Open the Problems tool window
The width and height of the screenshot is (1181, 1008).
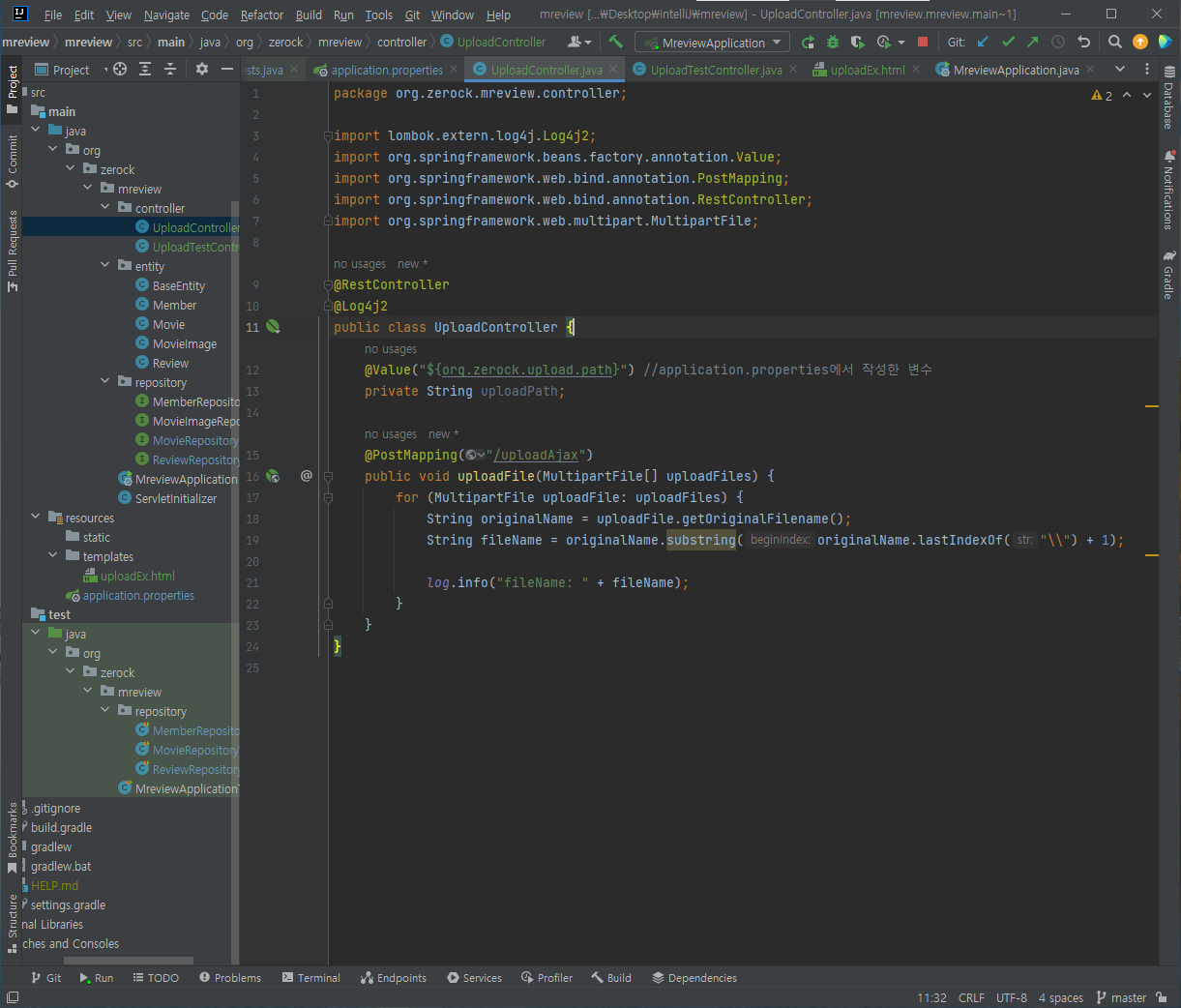(x=230, y=978)
